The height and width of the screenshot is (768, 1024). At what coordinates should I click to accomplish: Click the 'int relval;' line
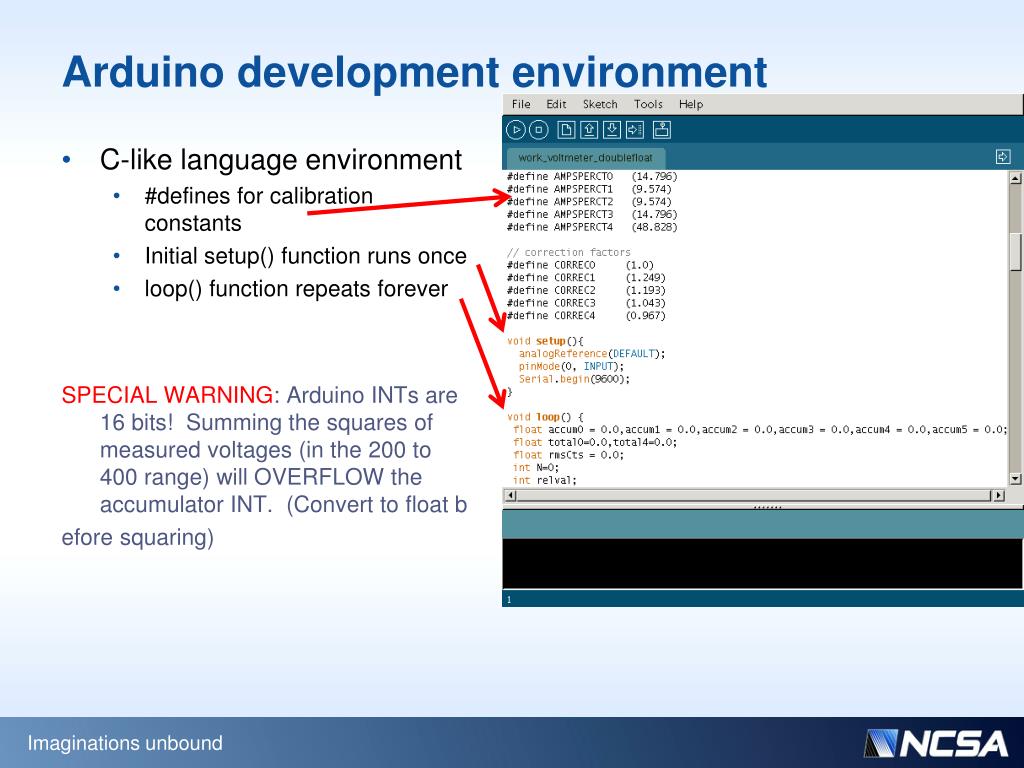coord(545,480)
